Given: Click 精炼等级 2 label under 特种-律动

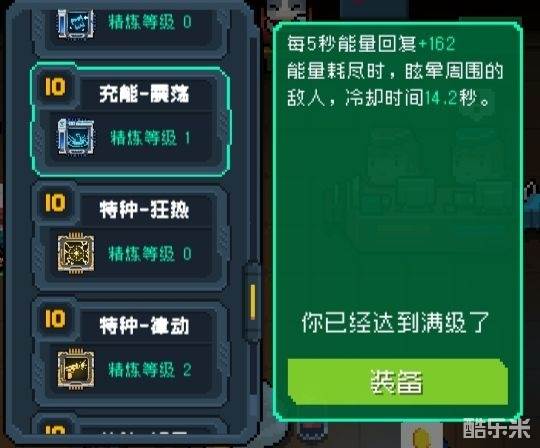Looking at the screenshot, I should (x=150, y=370).
